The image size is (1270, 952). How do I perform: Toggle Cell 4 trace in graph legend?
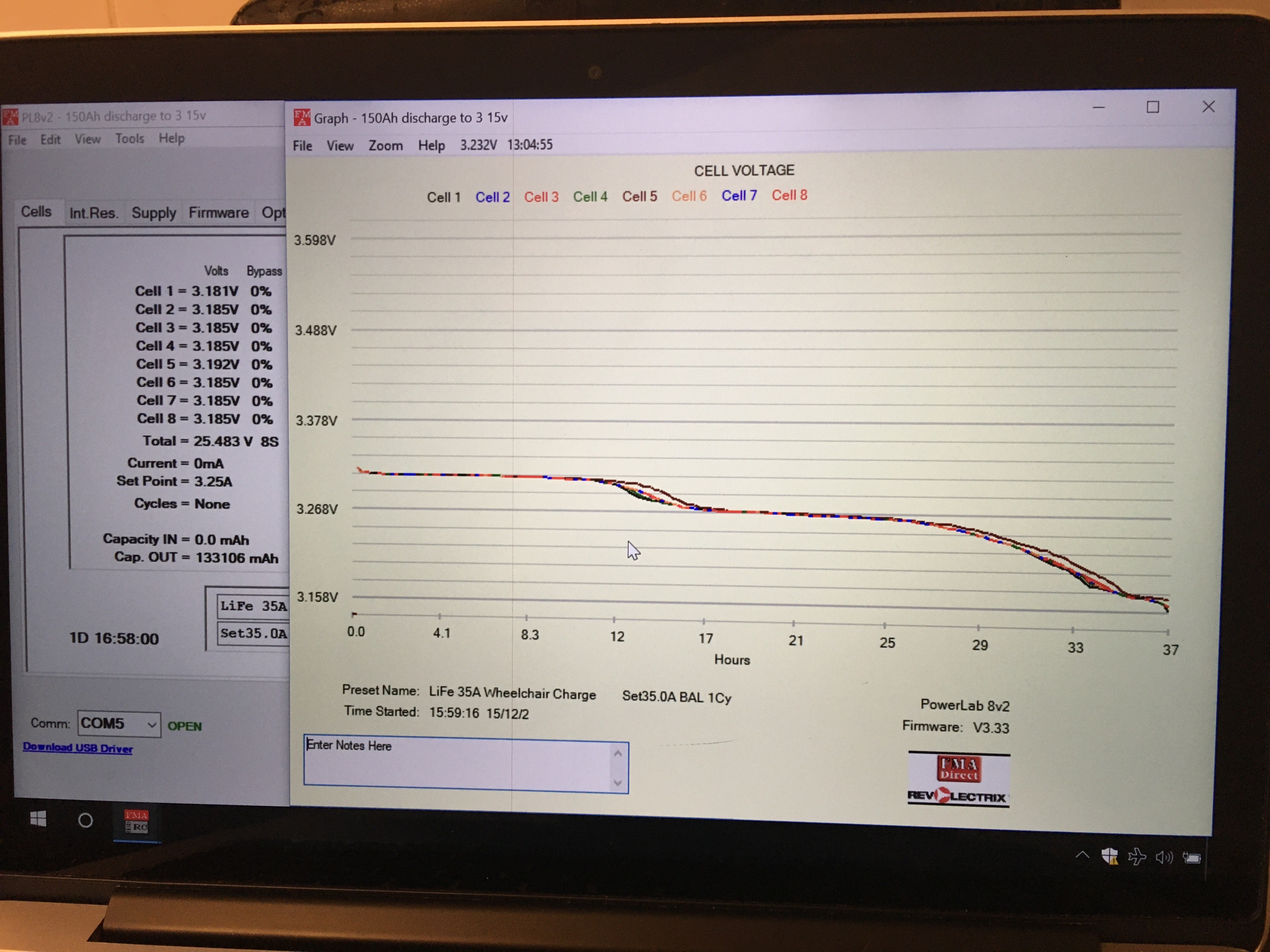(x=590, y=196)
